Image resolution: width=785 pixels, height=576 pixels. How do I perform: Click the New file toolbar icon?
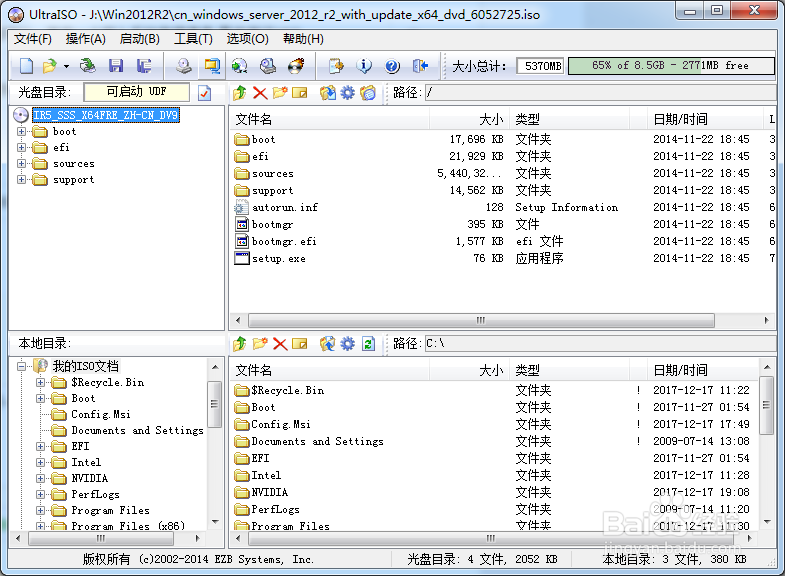point(26,66)
